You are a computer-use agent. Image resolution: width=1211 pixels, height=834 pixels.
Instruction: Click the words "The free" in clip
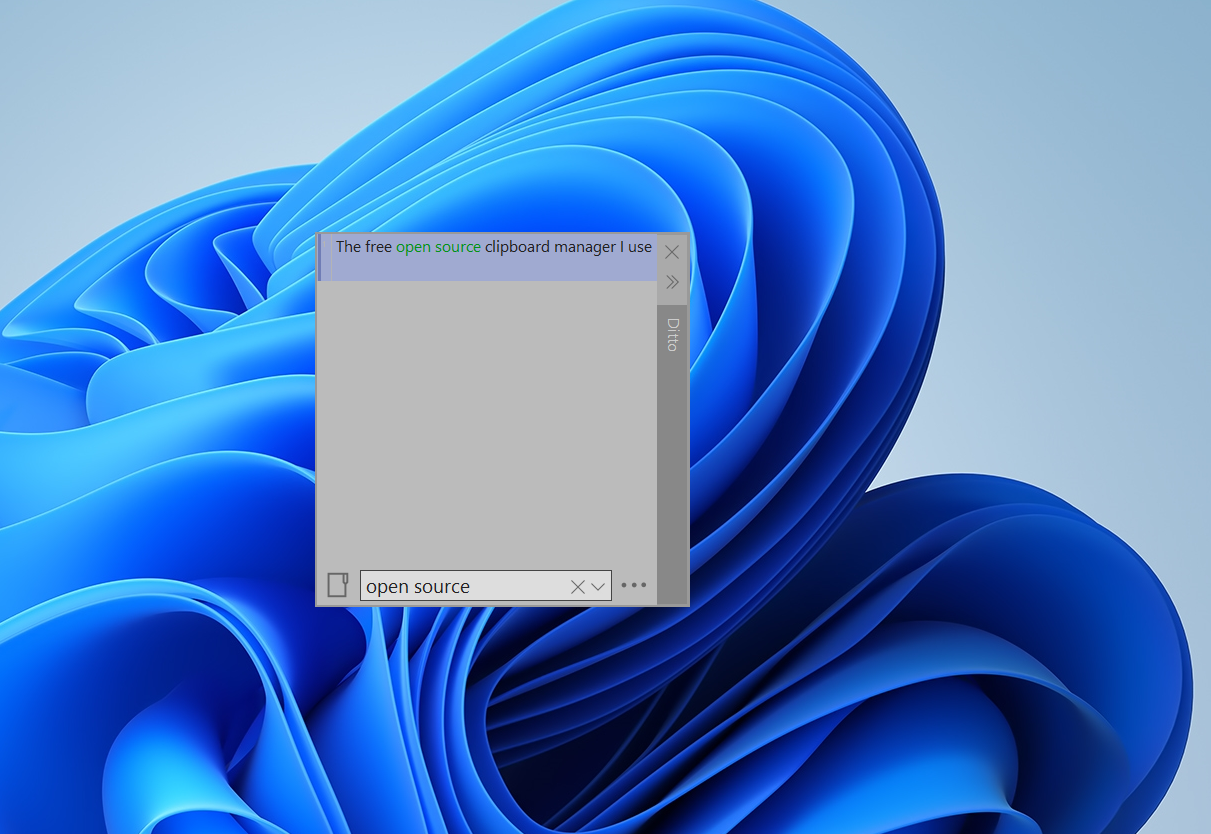(364, 247)
